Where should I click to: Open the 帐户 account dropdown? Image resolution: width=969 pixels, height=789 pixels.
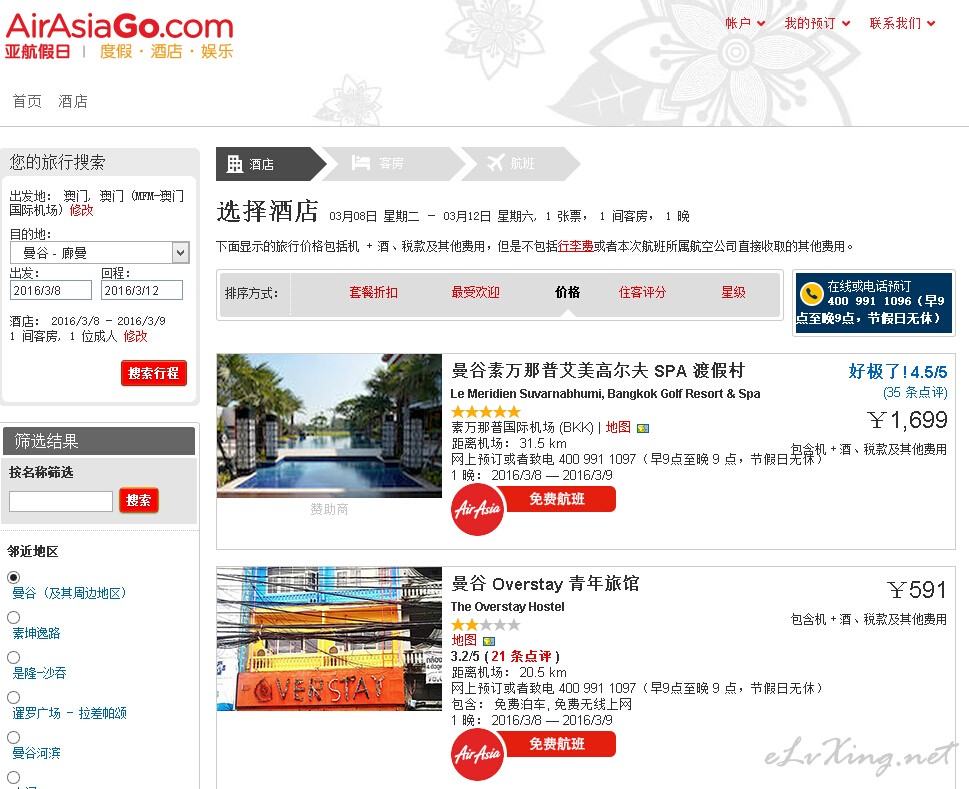pyautogui.click(x=745, y=23)
